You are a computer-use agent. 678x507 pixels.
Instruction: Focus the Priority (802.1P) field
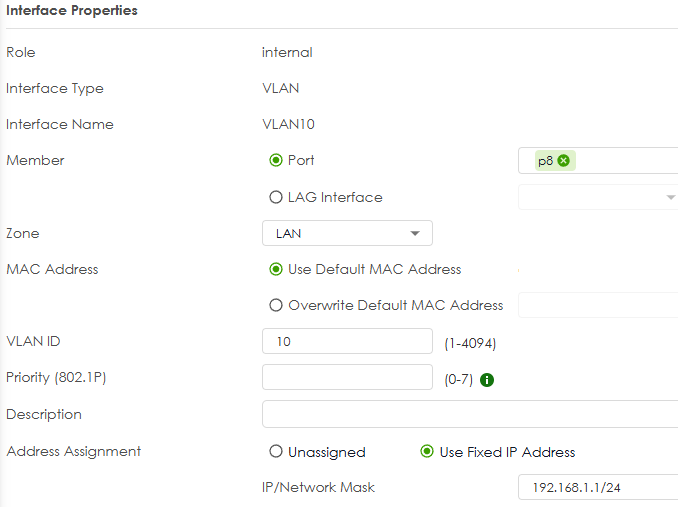click(347, 378)
